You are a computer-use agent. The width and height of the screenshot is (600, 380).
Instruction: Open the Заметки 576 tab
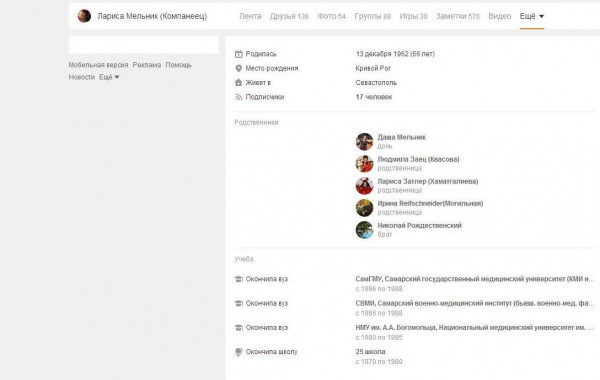click(x=457, y=16)
